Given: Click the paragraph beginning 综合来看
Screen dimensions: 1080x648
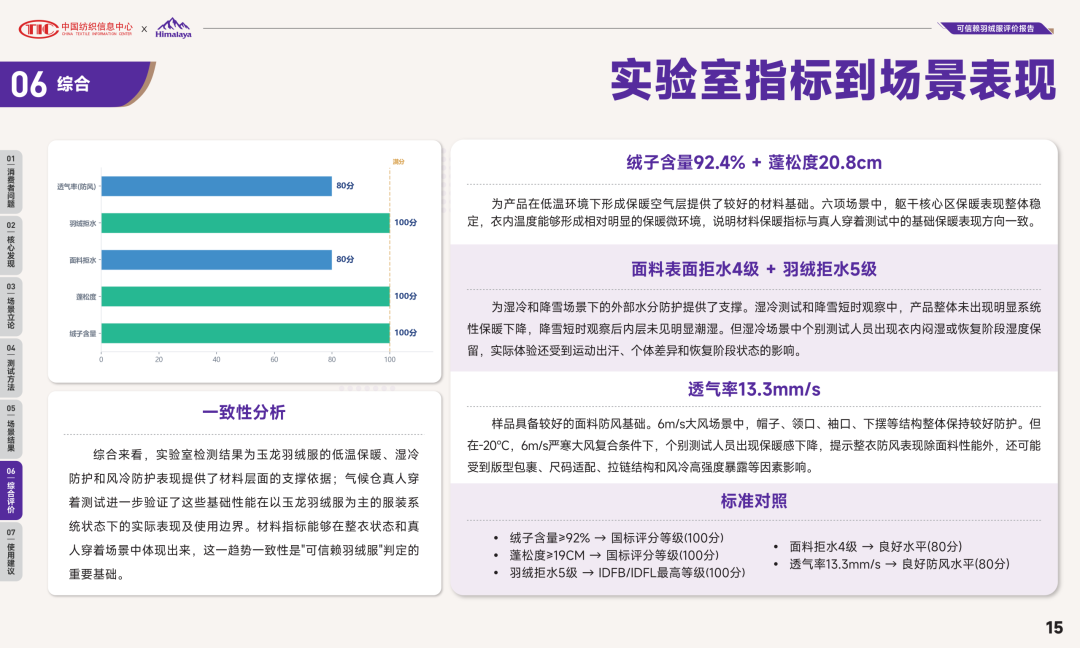Looking at the screenshot, I should (244, 514).
